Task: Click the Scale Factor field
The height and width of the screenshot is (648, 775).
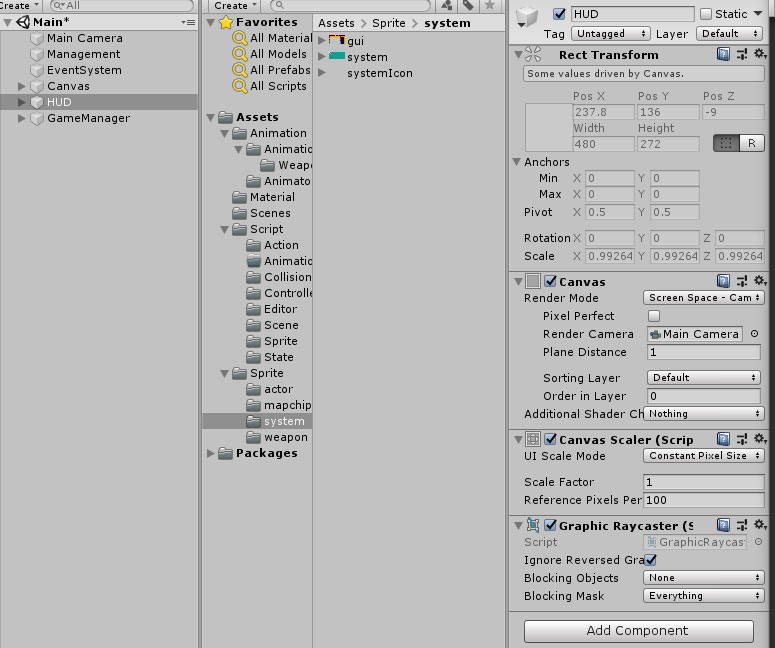Action: click(x=704, y=481)
